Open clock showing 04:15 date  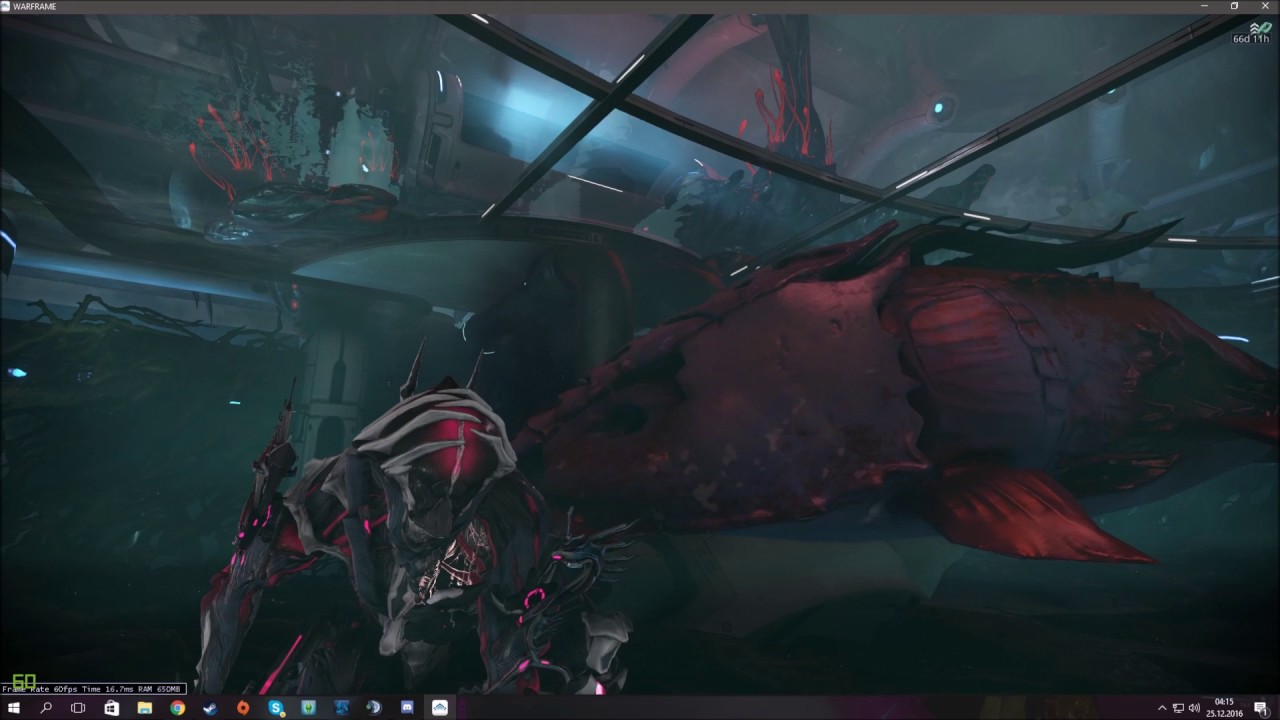(1225, 707)
